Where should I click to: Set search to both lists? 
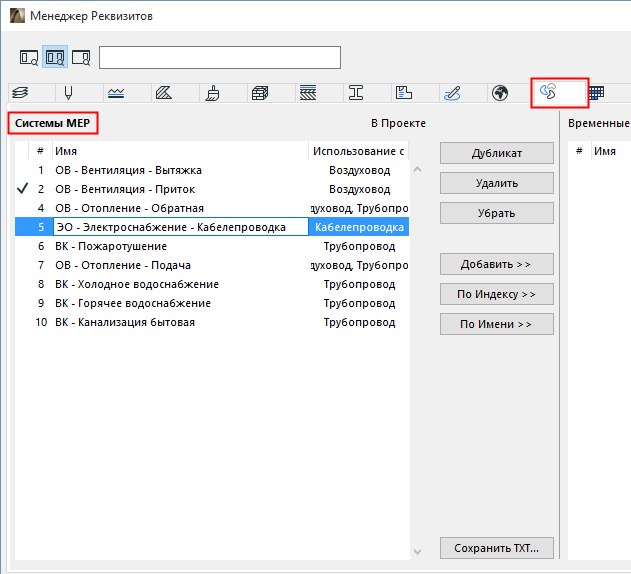pos(55,57)
